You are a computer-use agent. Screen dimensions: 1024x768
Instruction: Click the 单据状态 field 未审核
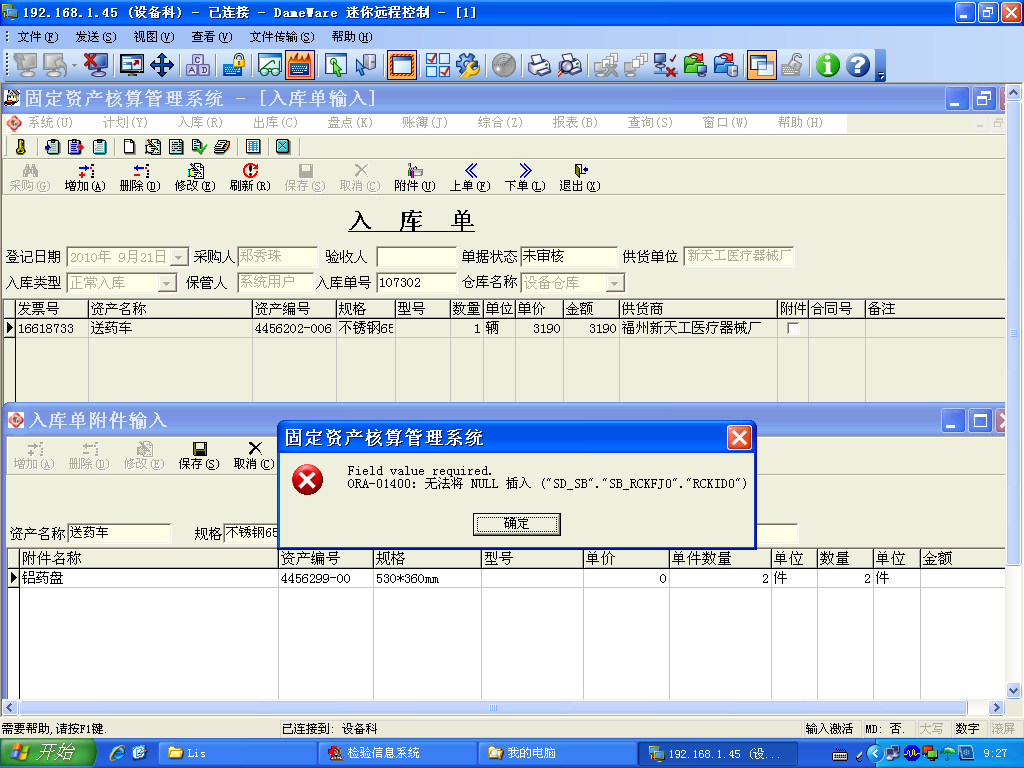pos(569,257)
